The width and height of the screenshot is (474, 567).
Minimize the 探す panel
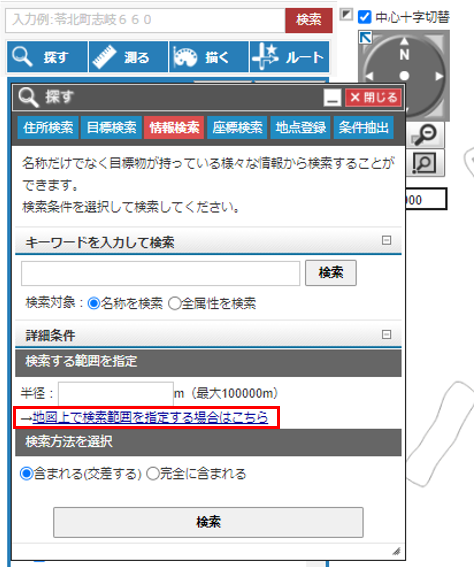(332, 98)
